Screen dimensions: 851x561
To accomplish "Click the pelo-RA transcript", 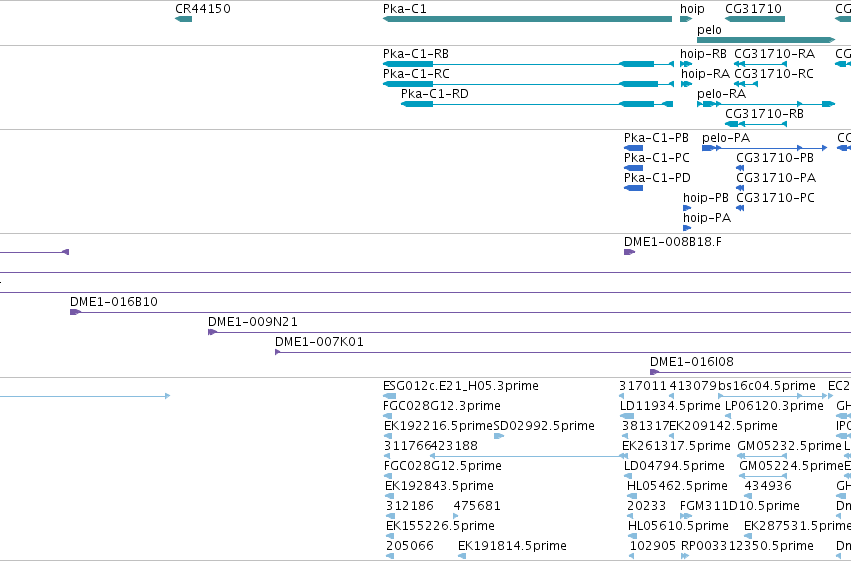I will [x=766, y=104].
